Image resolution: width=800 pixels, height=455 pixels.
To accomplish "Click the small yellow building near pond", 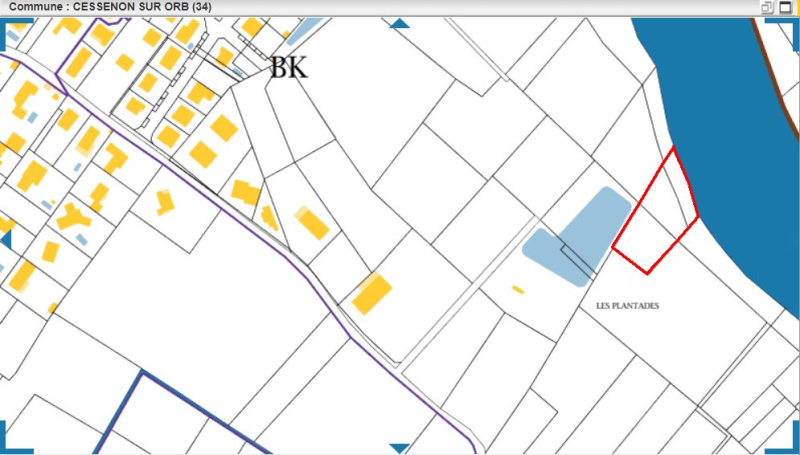I will (x=518, y=290).
